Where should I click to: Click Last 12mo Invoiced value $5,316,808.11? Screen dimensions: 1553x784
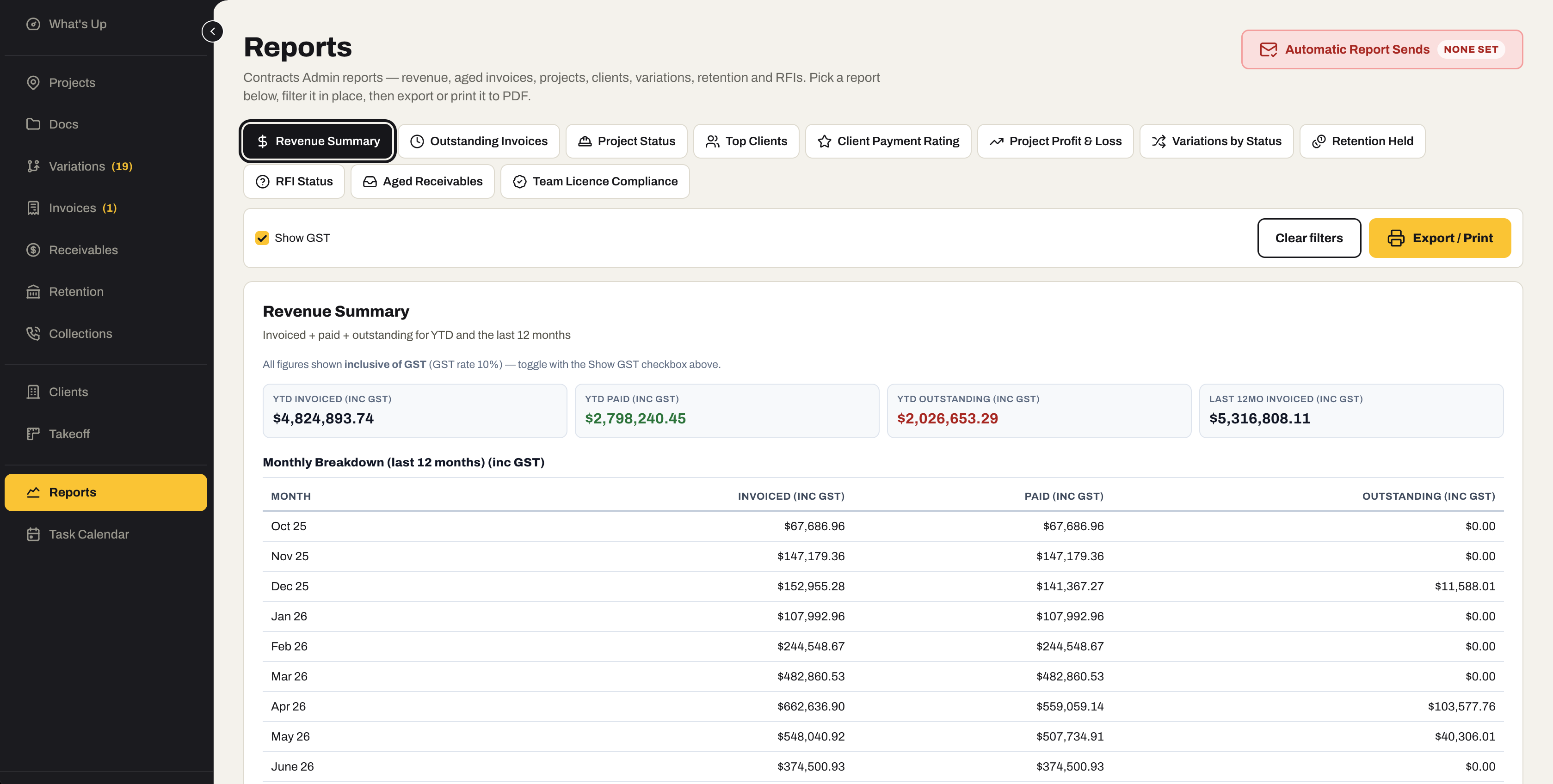(1259, 419)
